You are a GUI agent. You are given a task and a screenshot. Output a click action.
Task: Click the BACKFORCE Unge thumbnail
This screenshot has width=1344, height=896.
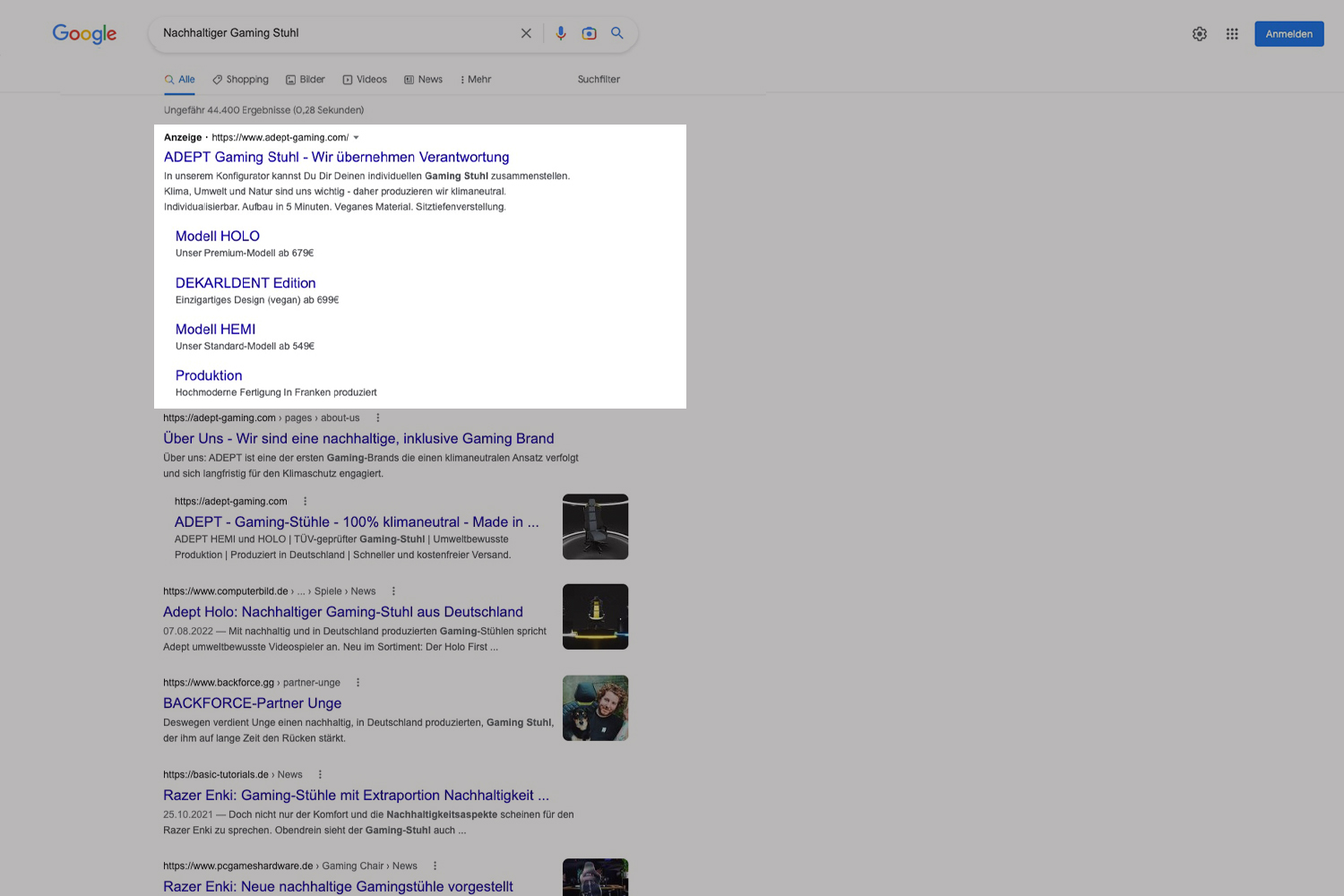pos(596,708)
